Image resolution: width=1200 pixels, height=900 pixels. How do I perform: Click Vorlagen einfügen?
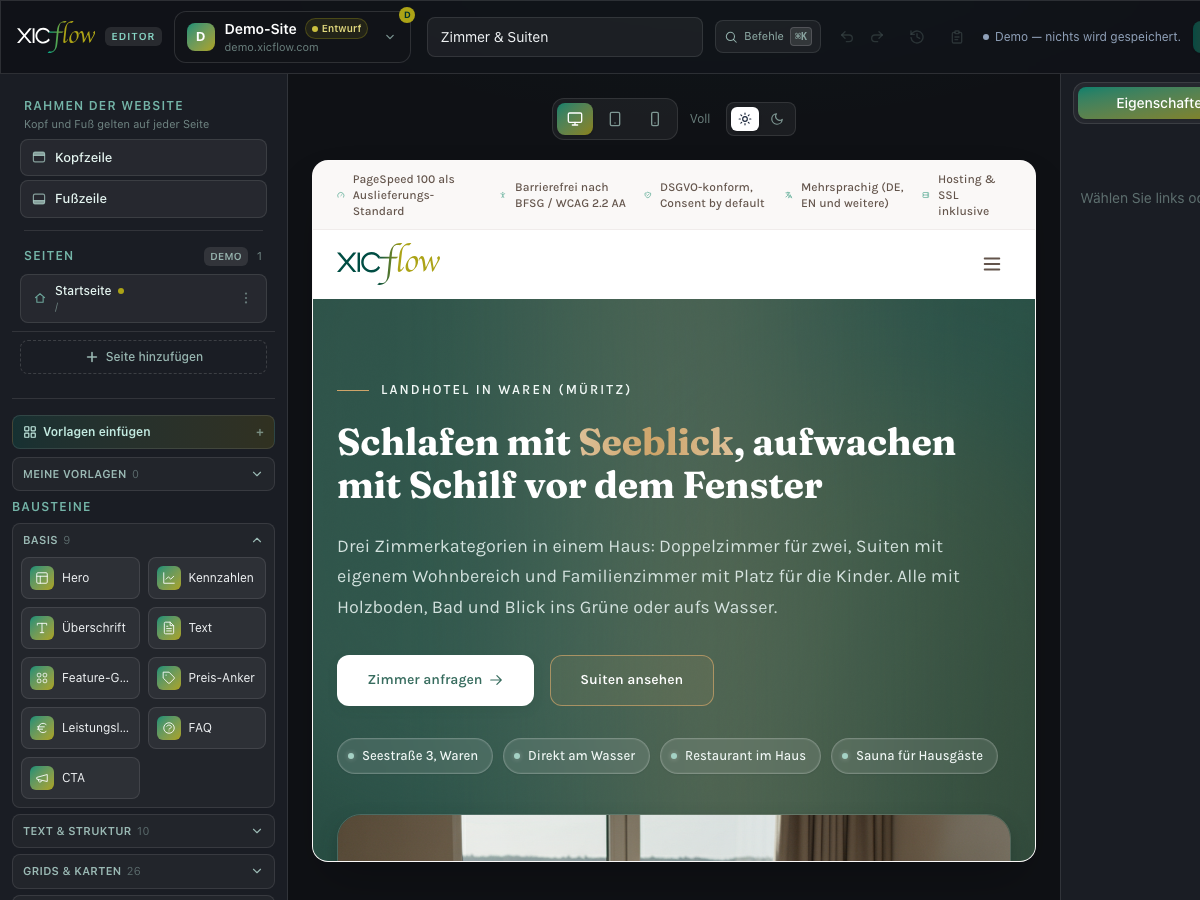(x=143, y=432)
